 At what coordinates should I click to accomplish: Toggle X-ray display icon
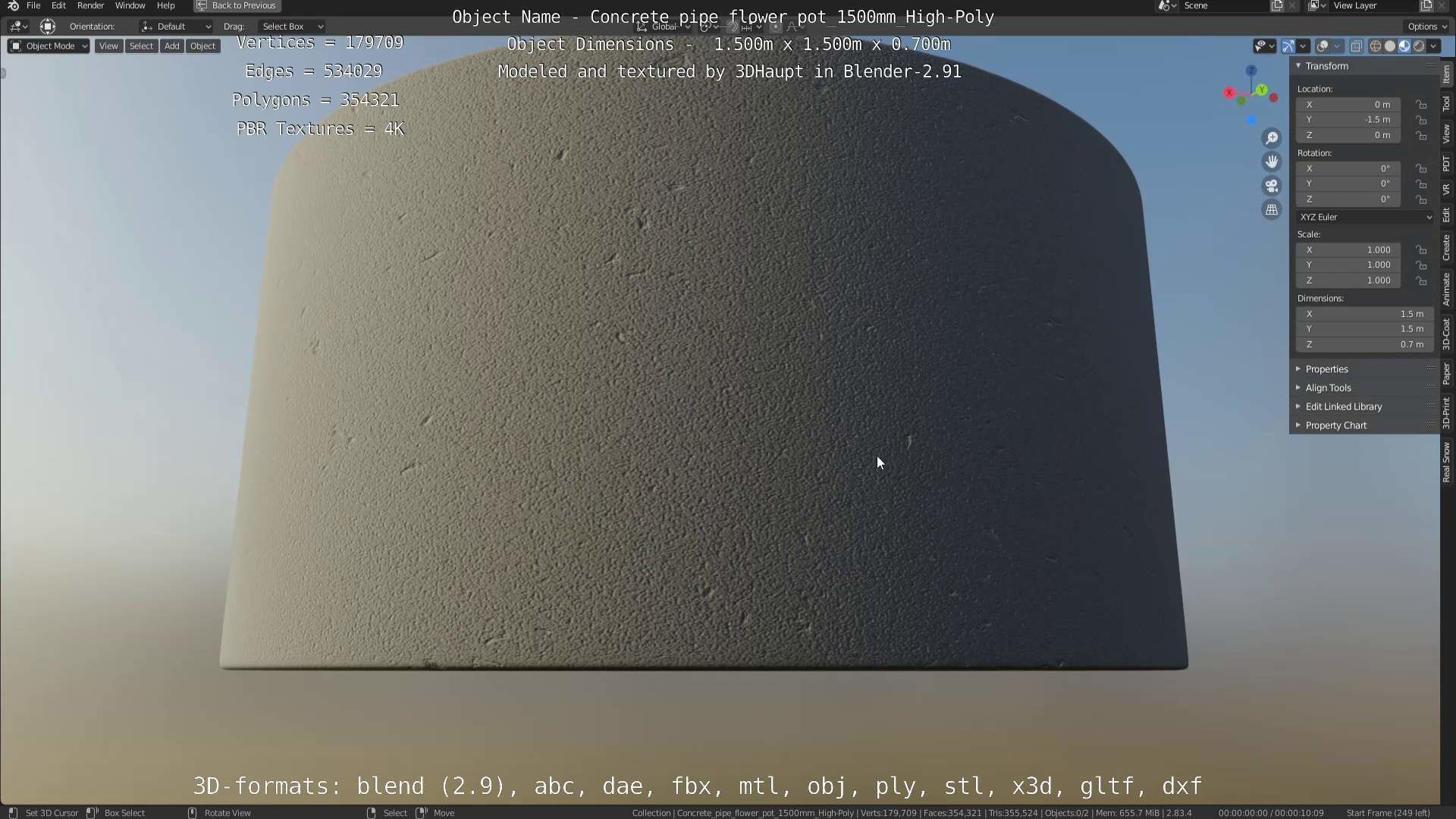[x=1357, y=46]
